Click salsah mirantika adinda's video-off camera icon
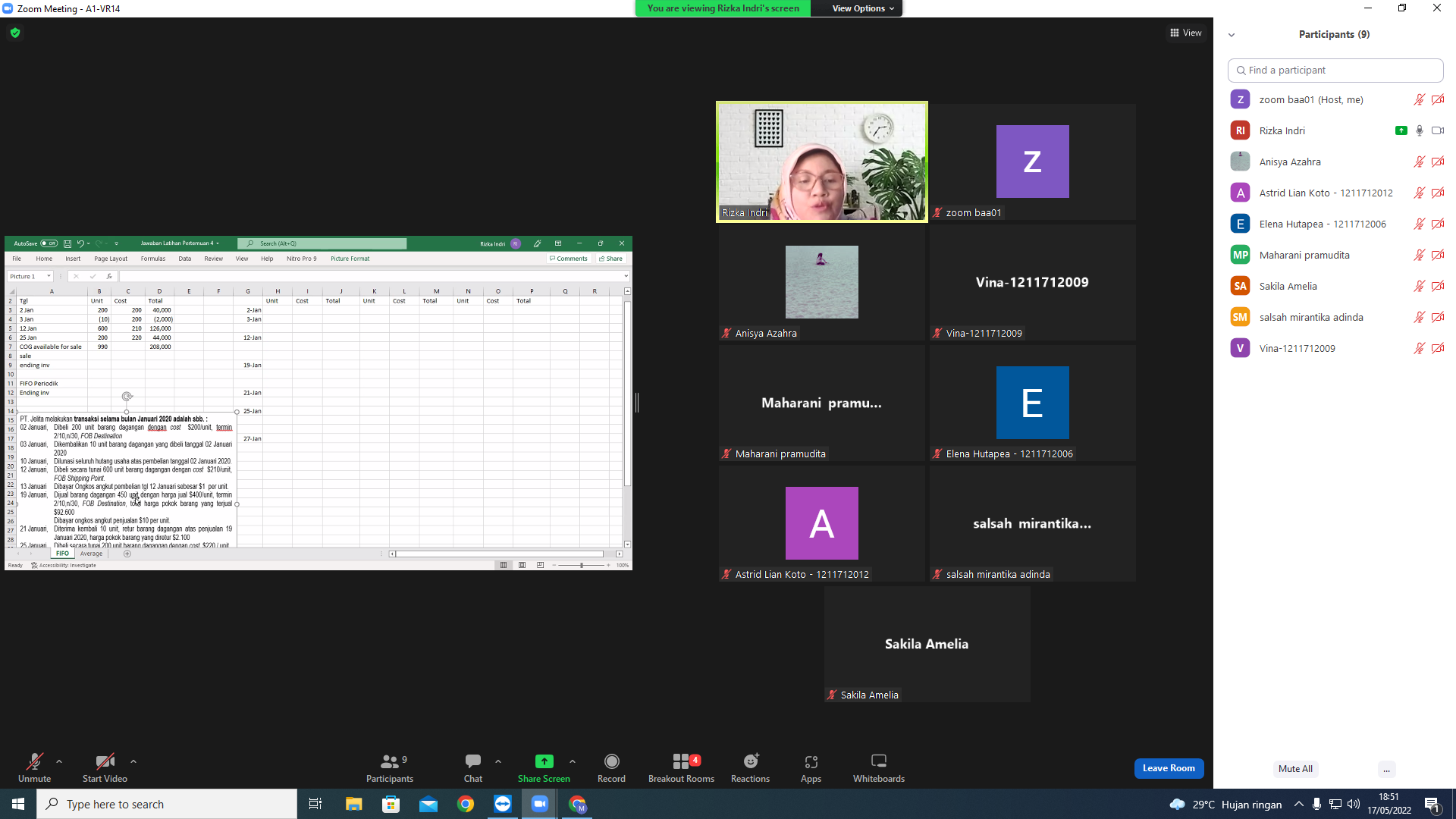The width and height of the screenshot is (1456, 819). coord(1438,317)
